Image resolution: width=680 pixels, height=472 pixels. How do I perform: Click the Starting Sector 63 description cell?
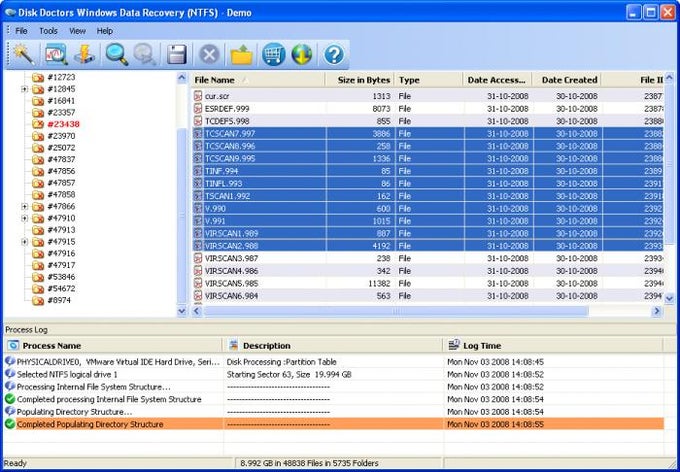coord(289,374)
